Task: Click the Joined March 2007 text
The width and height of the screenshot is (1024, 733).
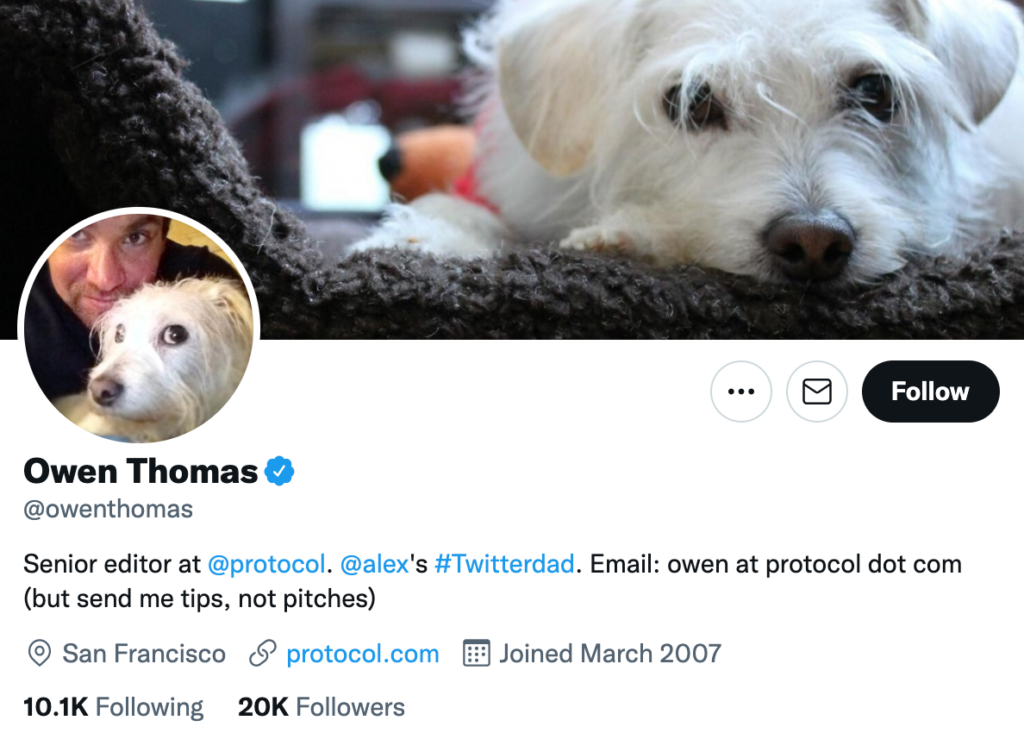Action: [610, 654]
